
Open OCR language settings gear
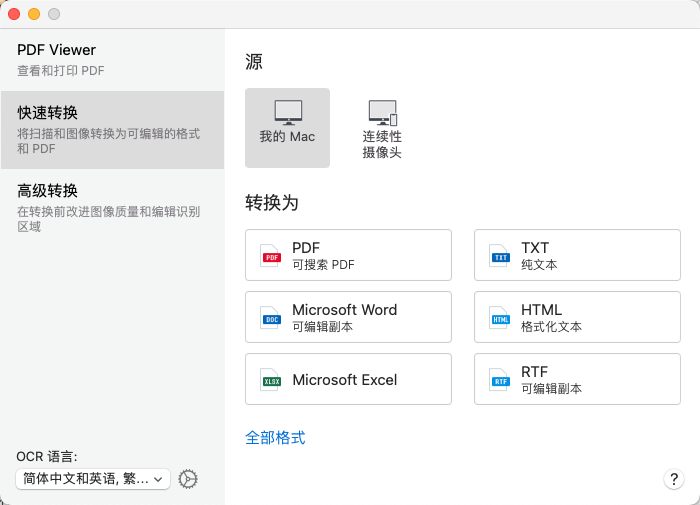click(x=188, y=479)
